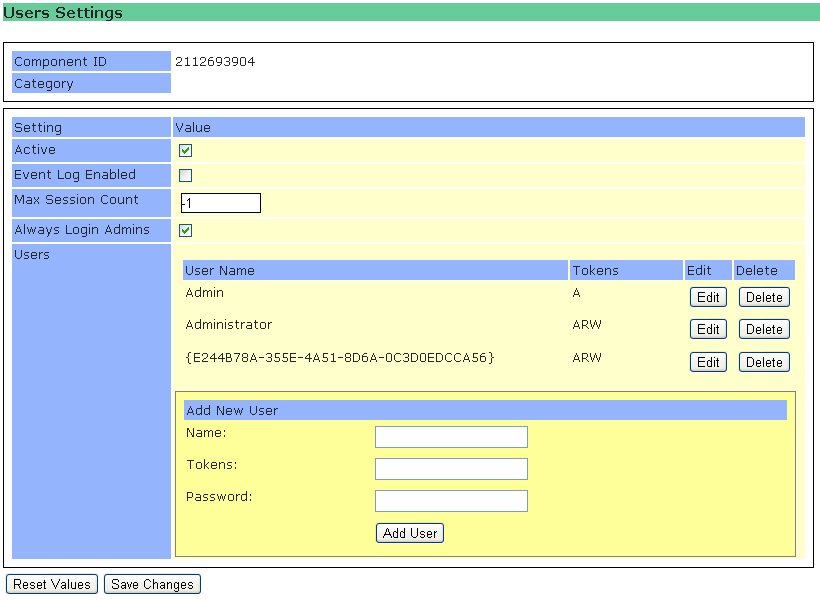This screenshot has height=600, width=820.
Task: Edit the Admin user
Action: point(708,297)
